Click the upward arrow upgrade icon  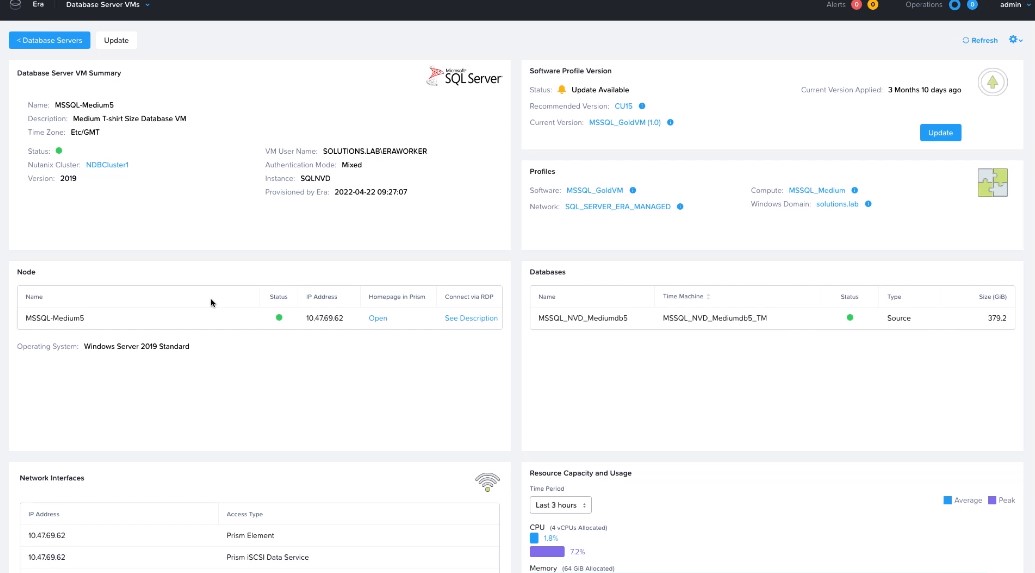click(992, 83)
